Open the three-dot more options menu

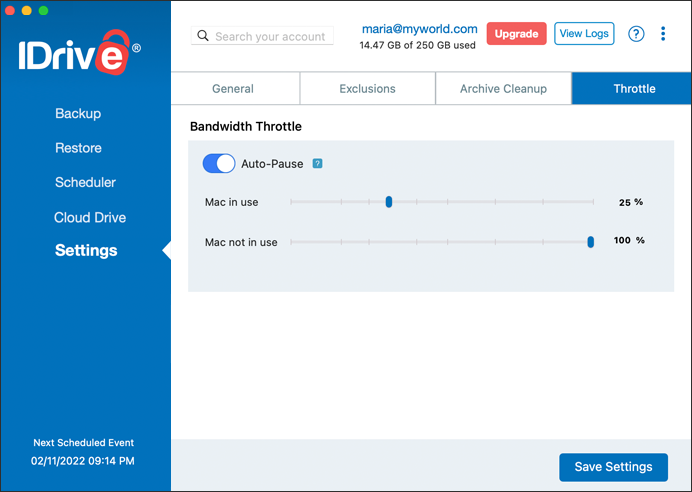[663, 34]
